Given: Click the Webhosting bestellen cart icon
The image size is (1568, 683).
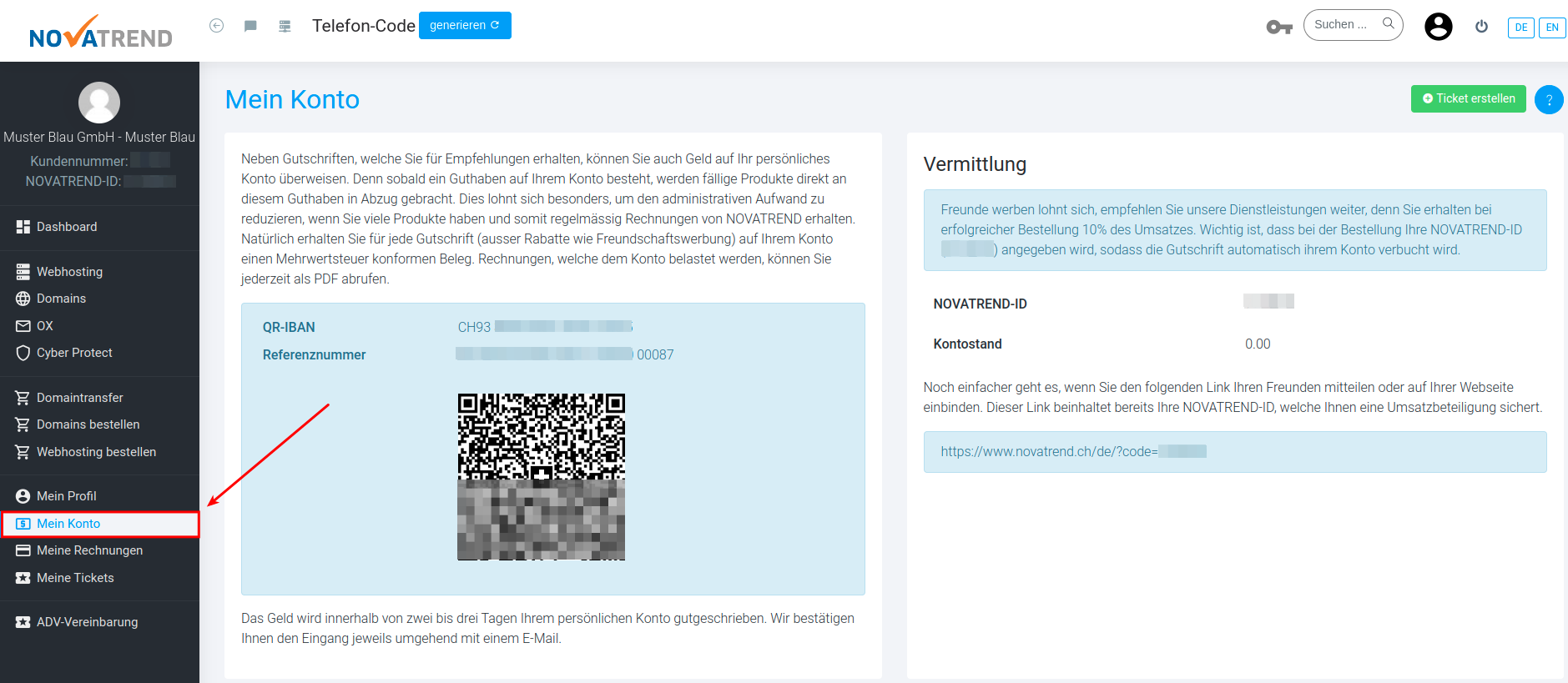Looking at the screenshot, I should tap(23, 452).
